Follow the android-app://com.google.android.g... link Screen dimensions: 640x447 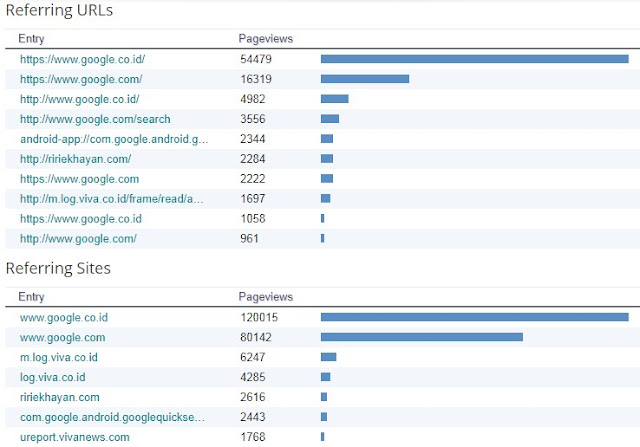[114, 139]
